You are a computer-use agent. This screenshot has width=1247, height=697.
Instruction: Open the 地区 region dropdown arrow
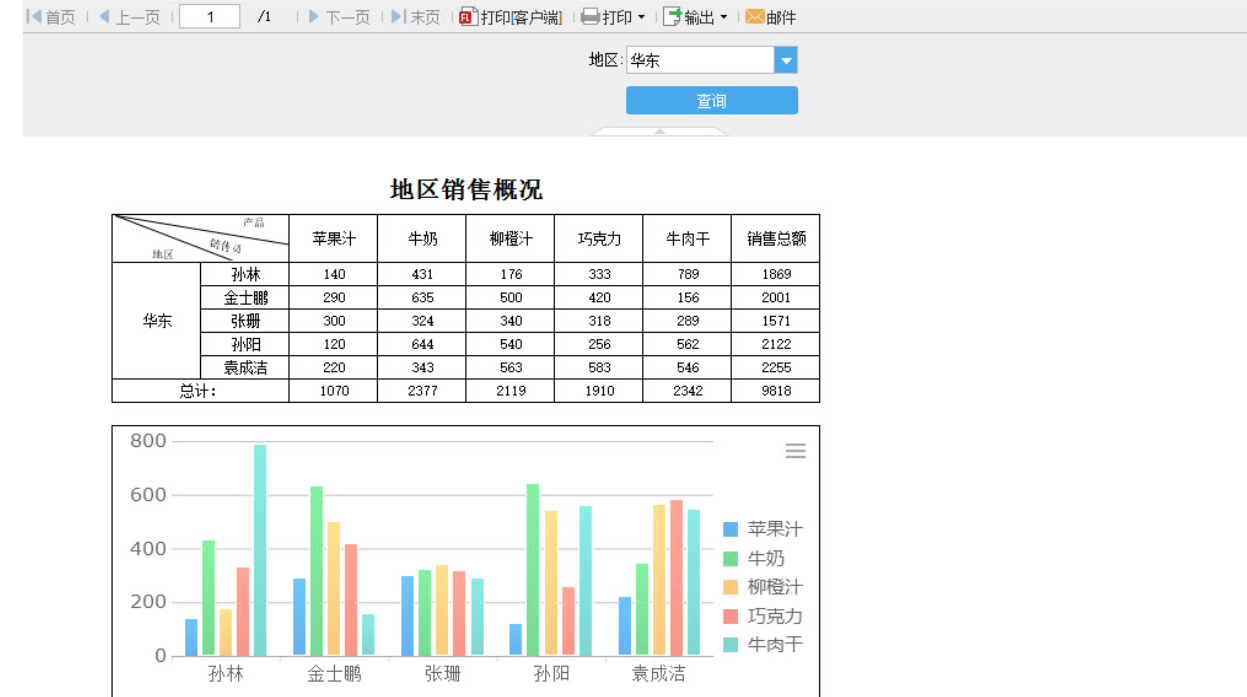click(x=786, y=60)
